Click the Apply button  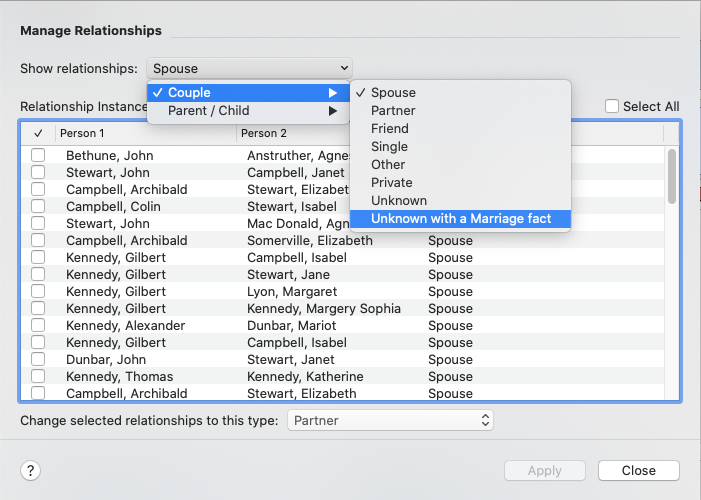coord(544,470)
